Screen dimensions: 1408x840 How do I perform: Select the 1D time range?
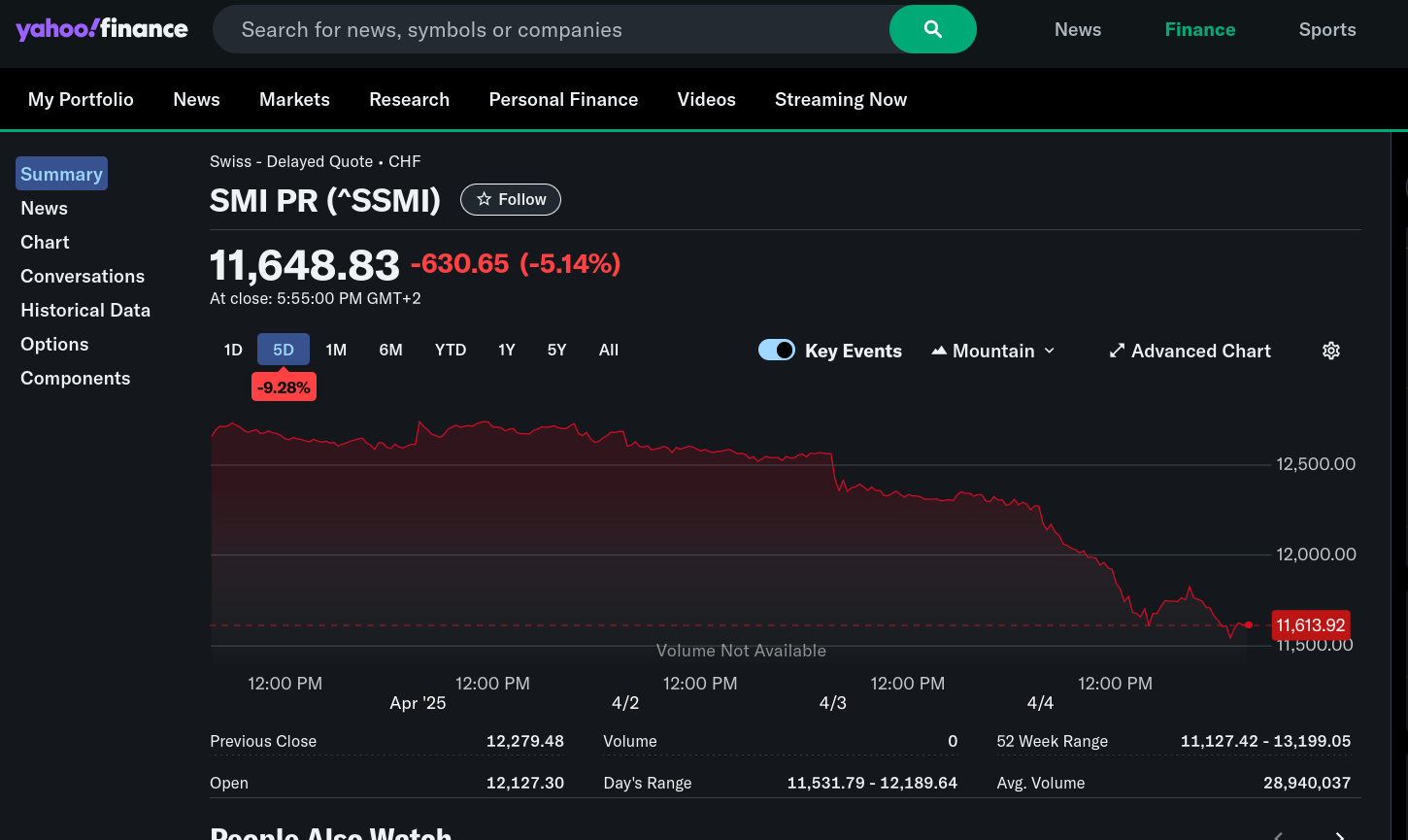pyautogui.click(x=233, y=350)
